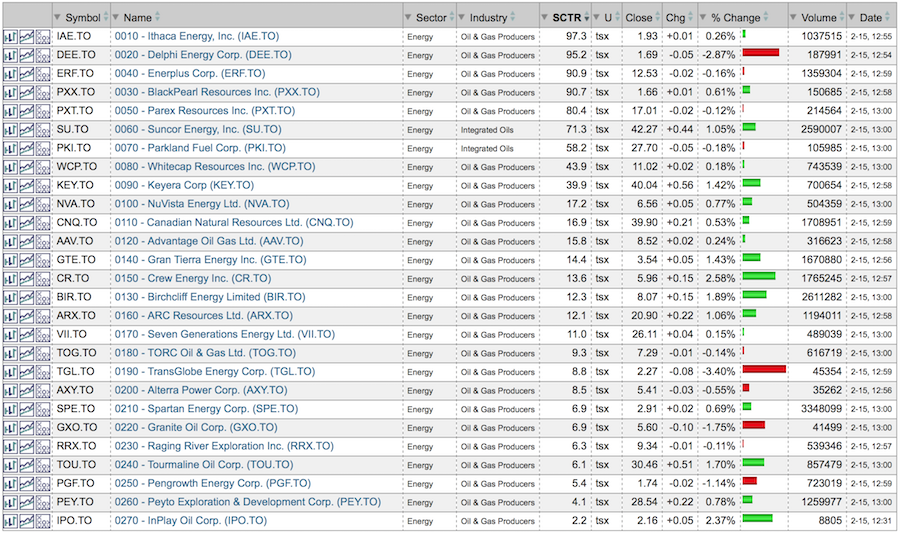The width and height of the screenshot is (900, 533).
Task: Sort by the Chg column header
Action: click(675, 18)
